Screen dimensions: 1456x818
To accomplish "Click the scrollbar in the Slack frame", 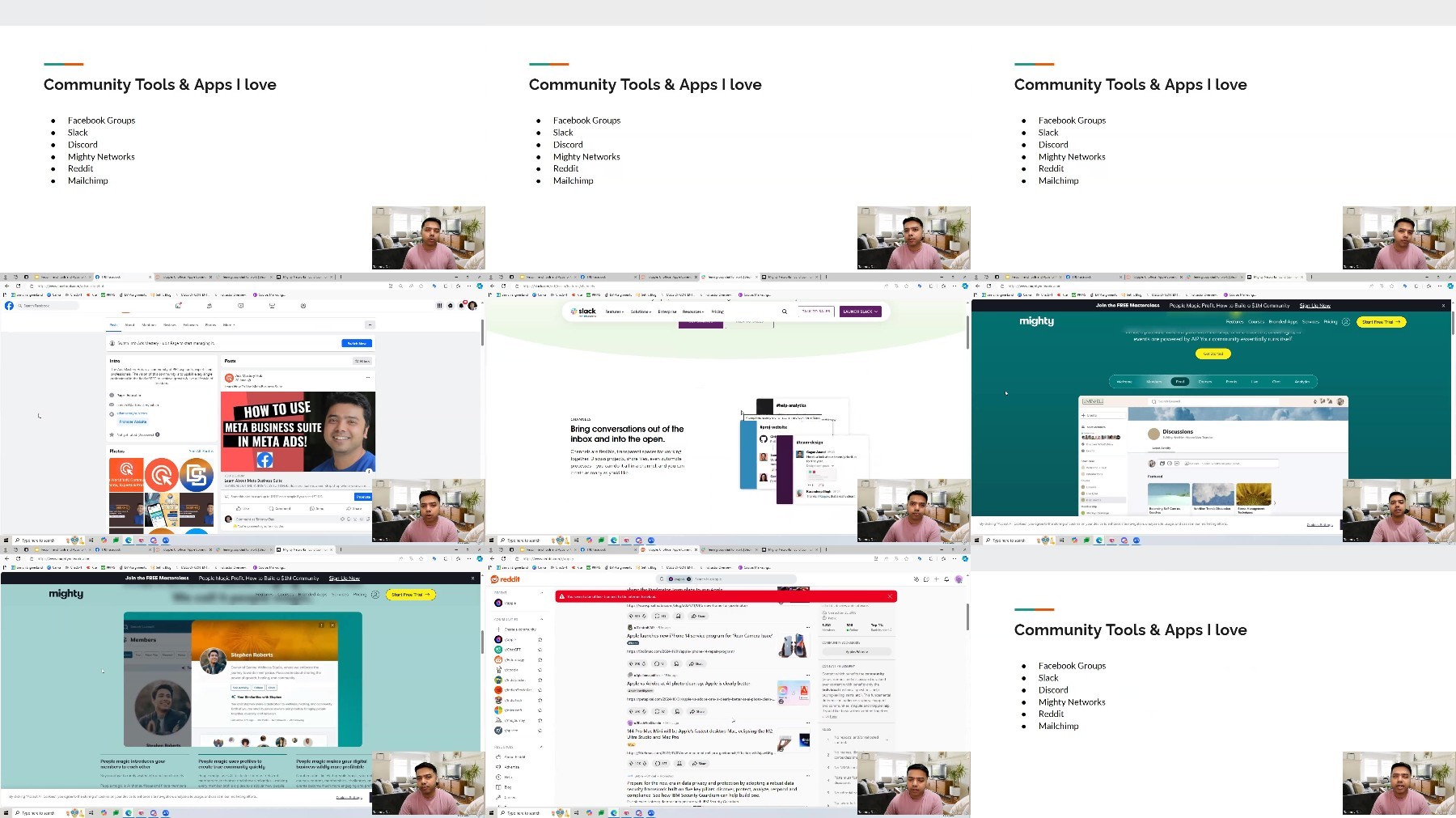I will coord(968,333).
